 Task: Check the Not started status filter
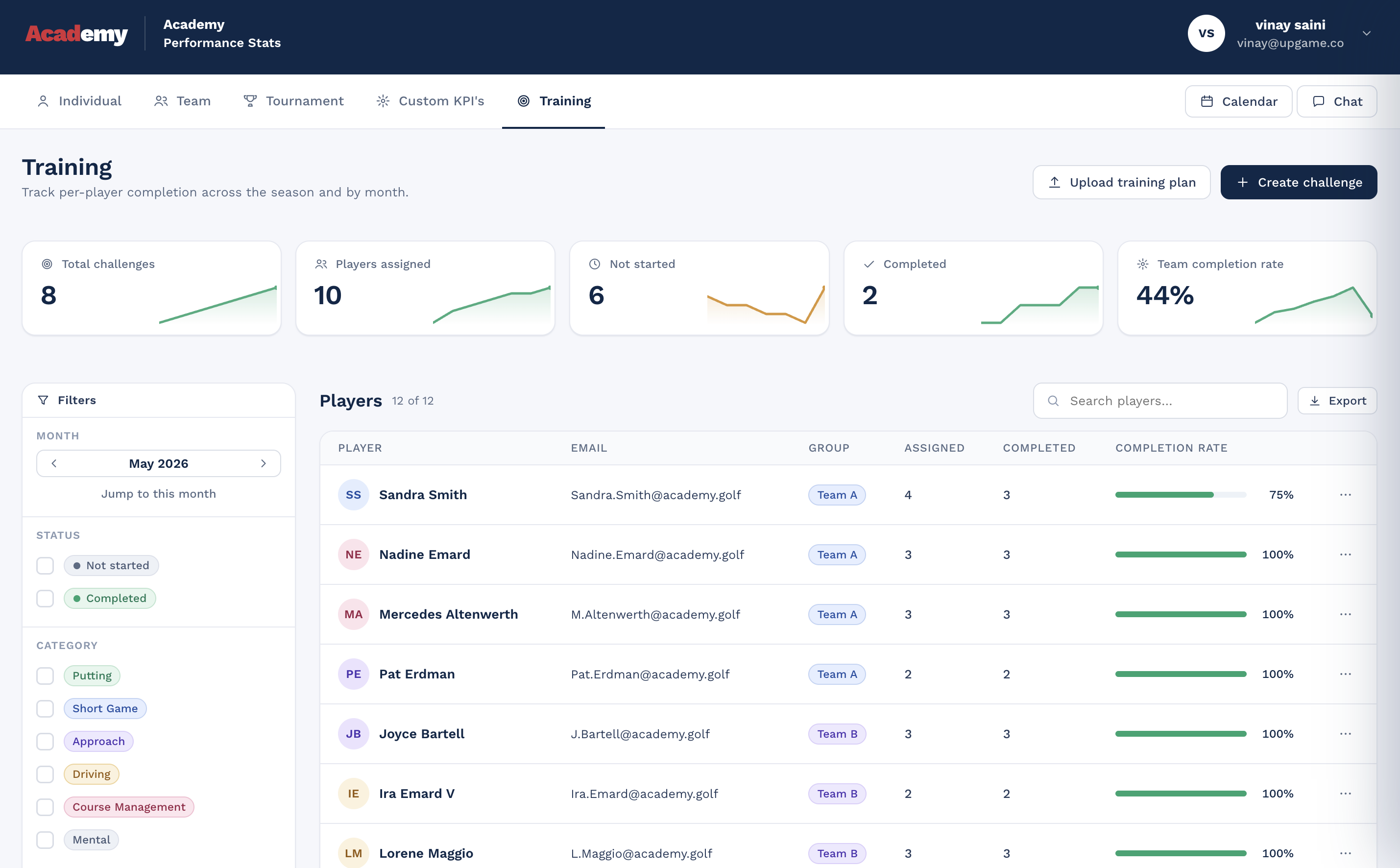tap(45, 565)
